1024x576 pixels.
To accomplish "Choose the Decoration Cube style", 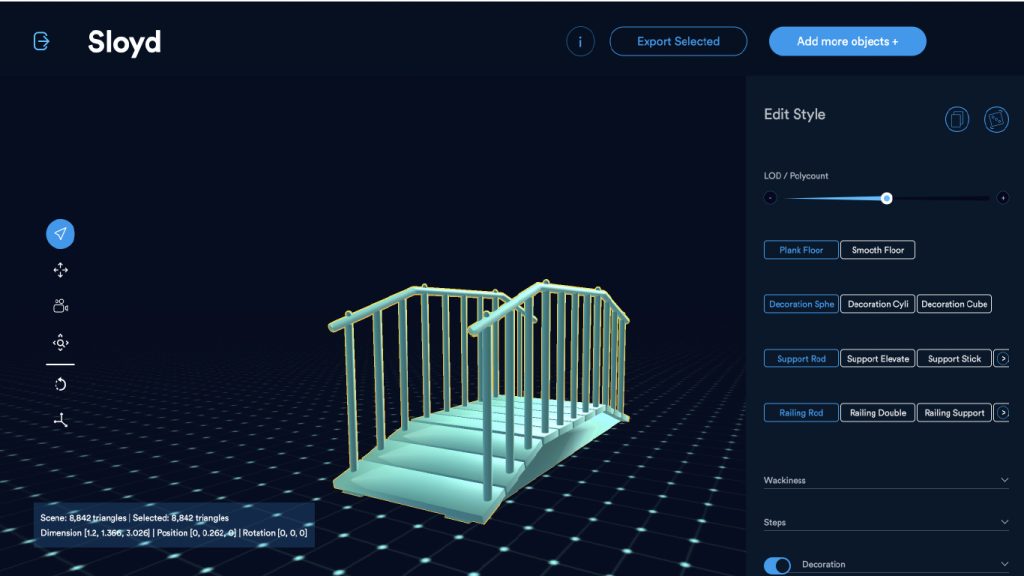I will (x=954, y=304).
